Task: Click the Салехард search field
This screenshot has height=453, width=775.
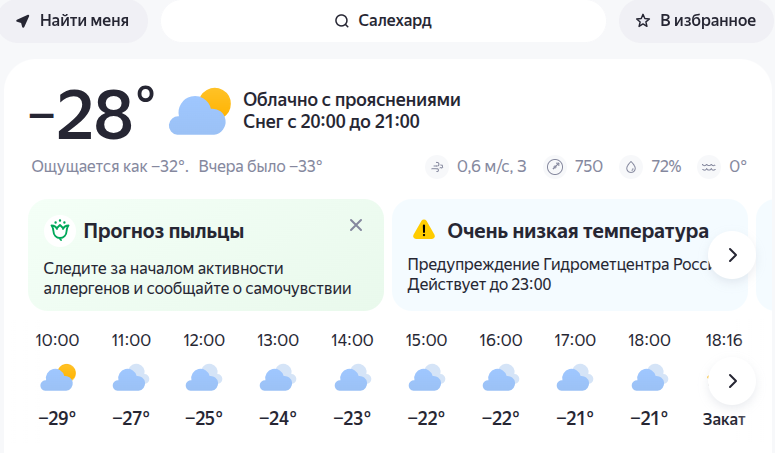Action: pos(383,21)
